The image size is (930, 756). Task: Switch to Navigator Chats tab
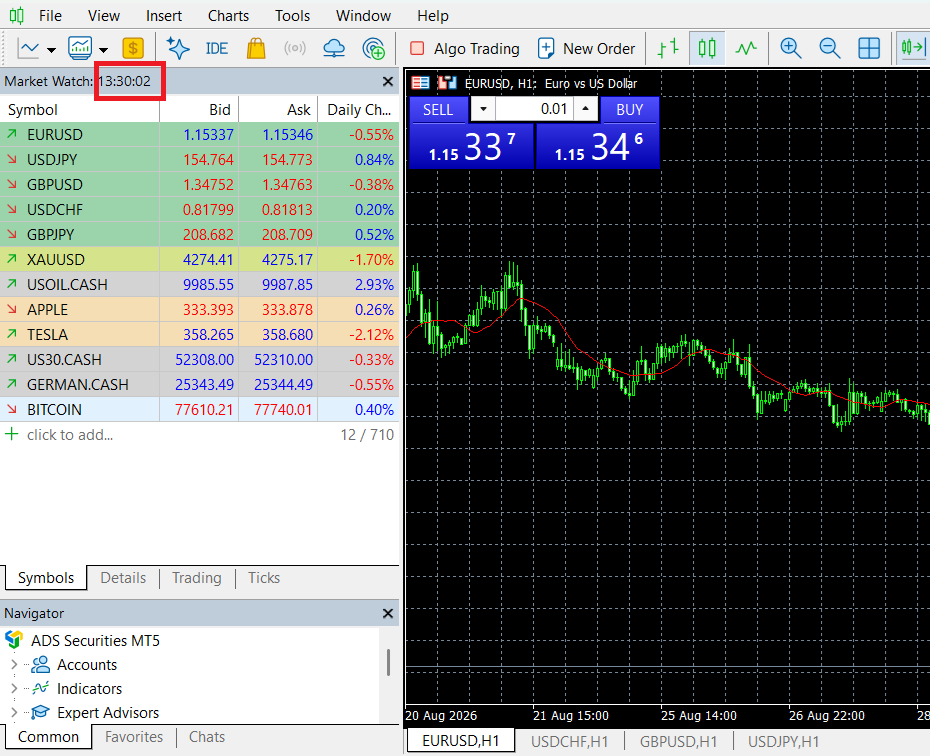(x=206, y=737)
